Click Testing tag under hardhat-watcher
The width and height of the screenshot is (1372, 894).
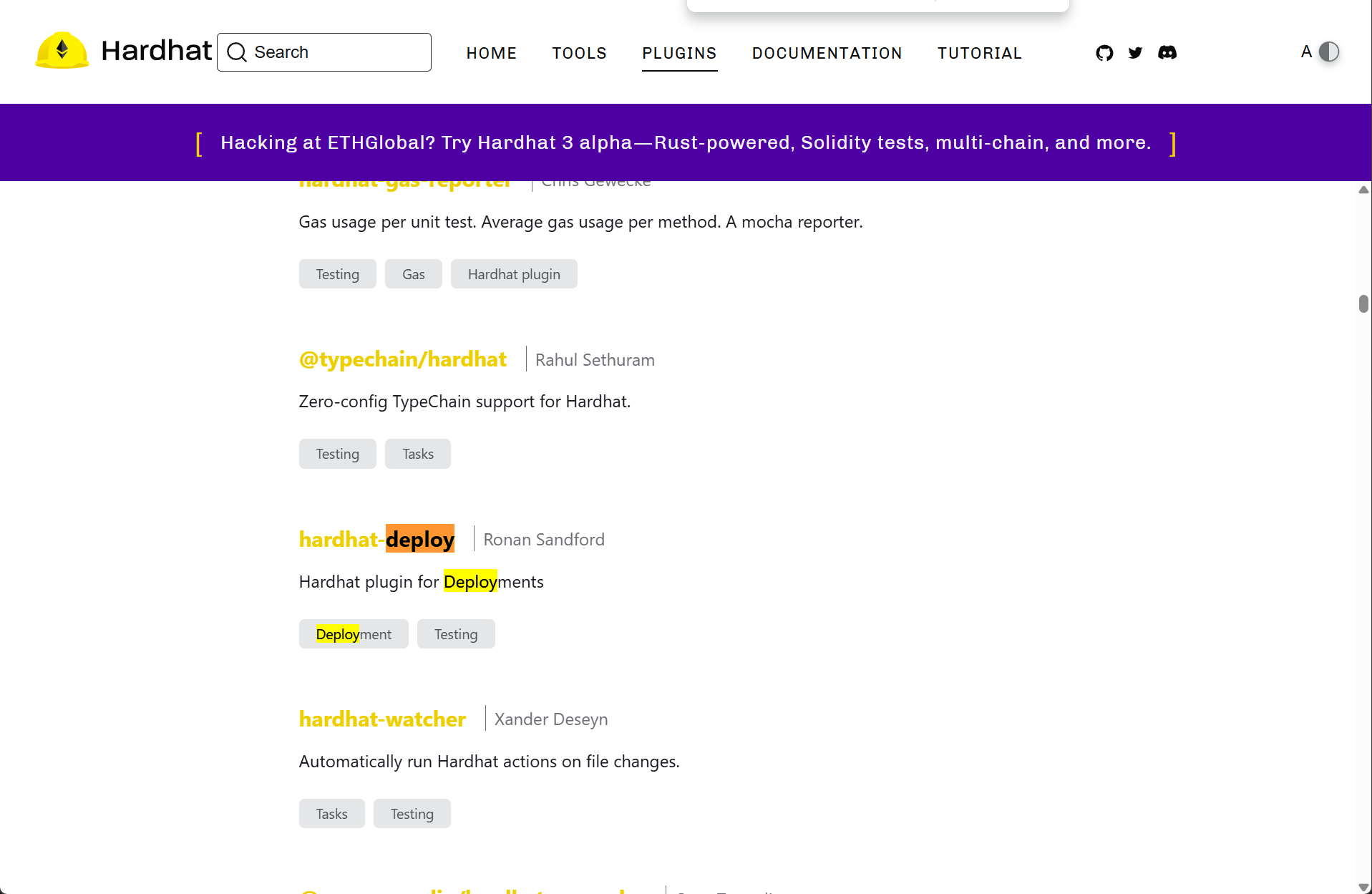coord(412,814)
